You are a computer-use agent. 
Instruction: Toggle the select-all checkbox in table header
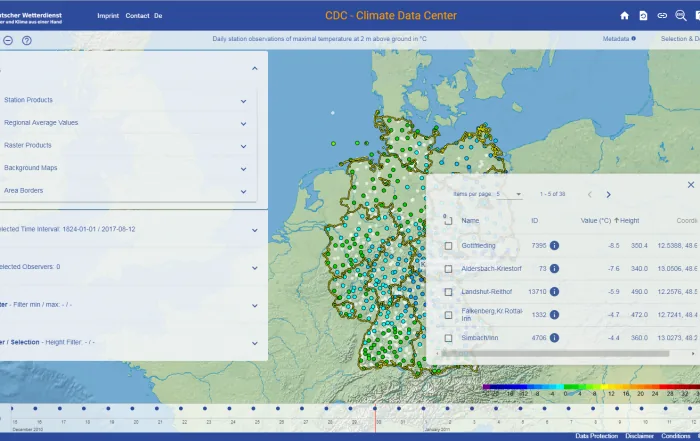tap(448, 220)
